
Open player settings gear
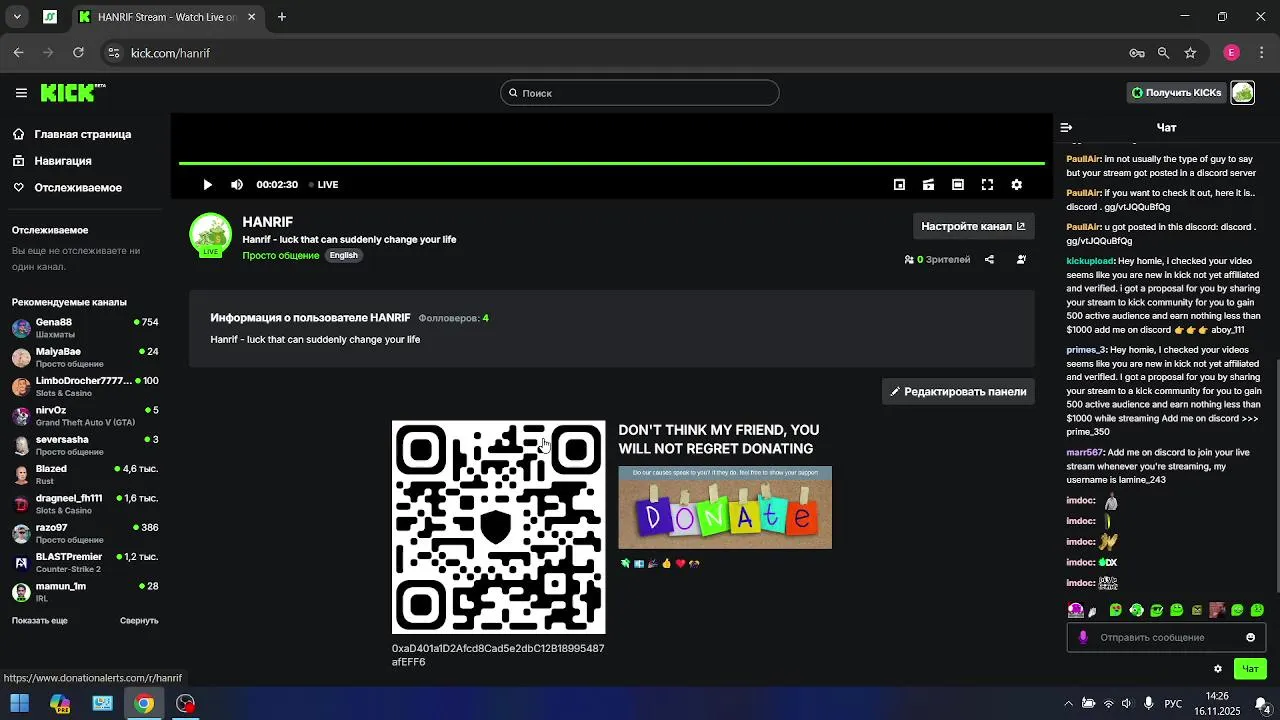click(x=1017, y=185)
